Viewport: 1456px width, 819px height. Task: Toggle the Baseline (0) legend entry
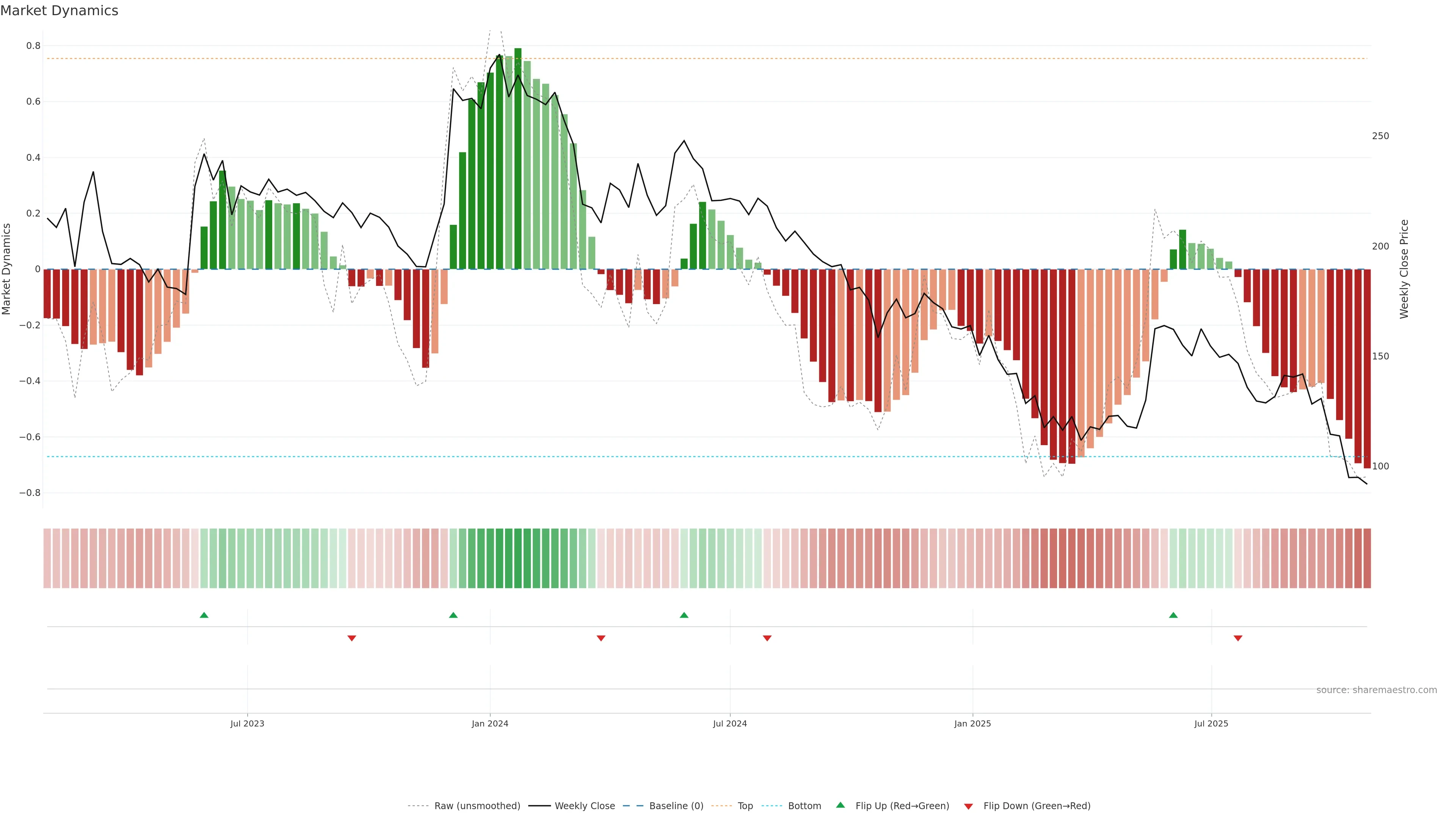pos(676,806)
